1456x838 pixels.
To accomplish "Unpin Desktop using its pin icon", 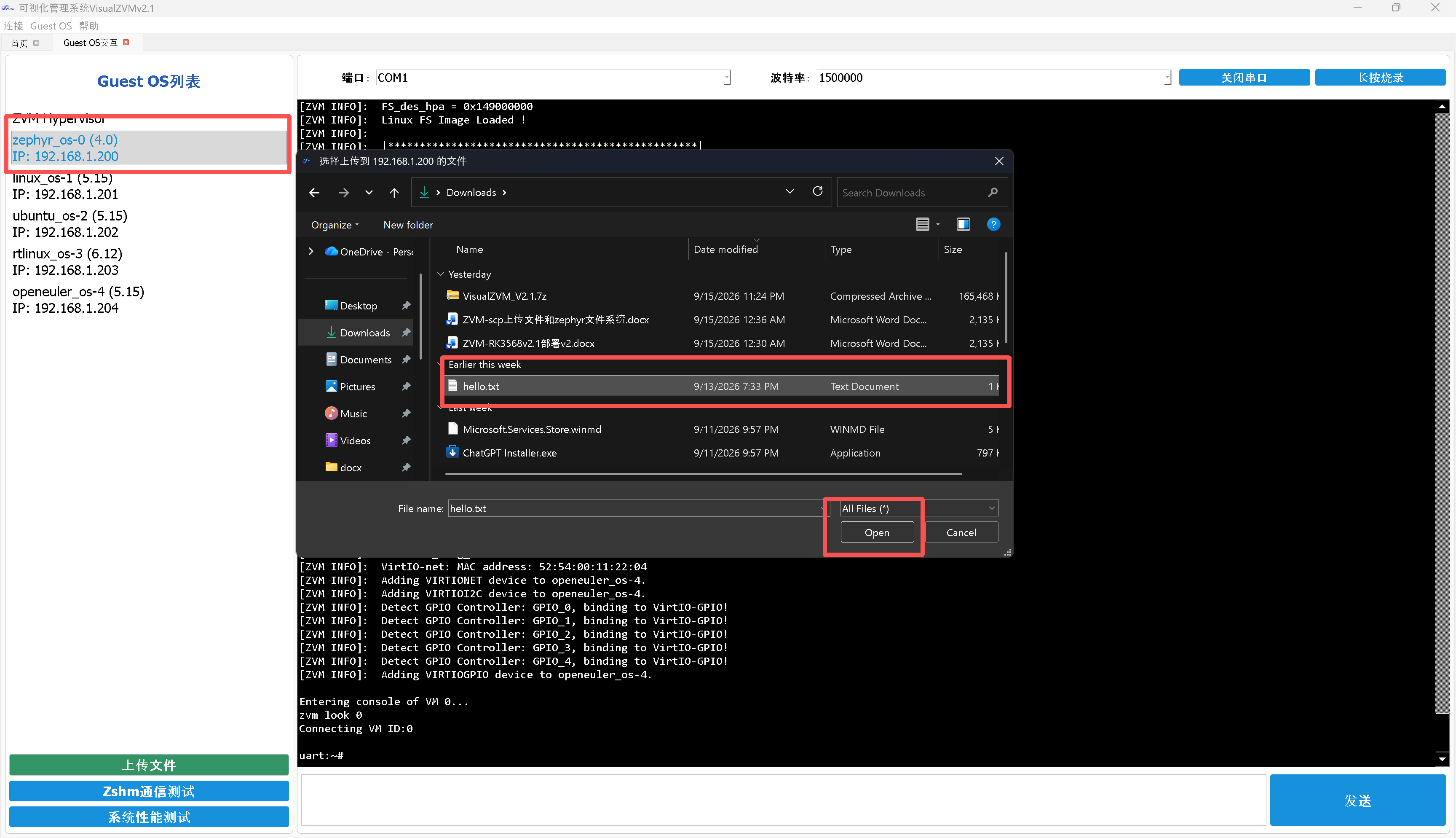I will coord(406,306).
